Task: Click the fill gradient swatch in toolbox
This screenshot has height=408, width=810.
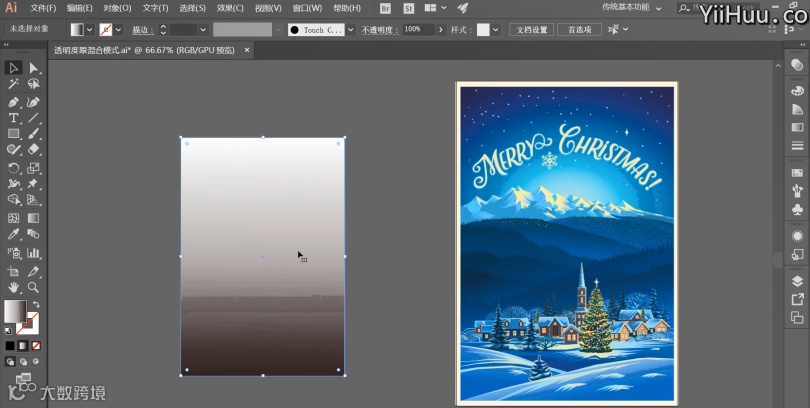Action: [15, 311]
